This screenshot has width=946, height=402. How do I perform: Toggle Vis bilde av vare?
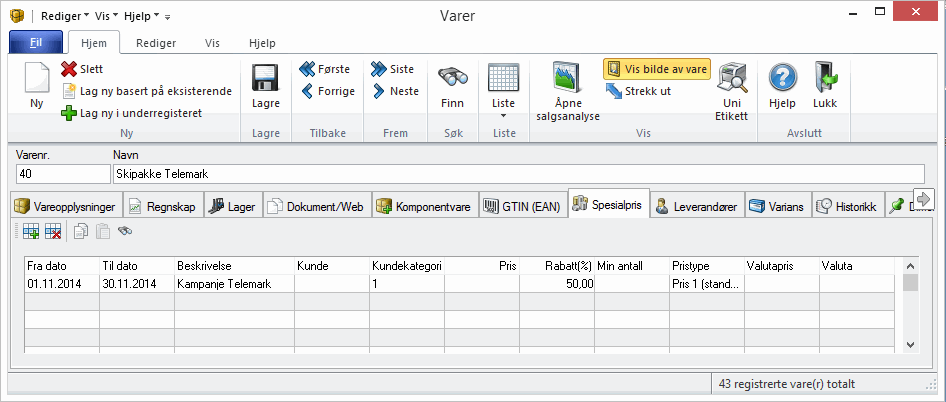[x=655, y=69]
